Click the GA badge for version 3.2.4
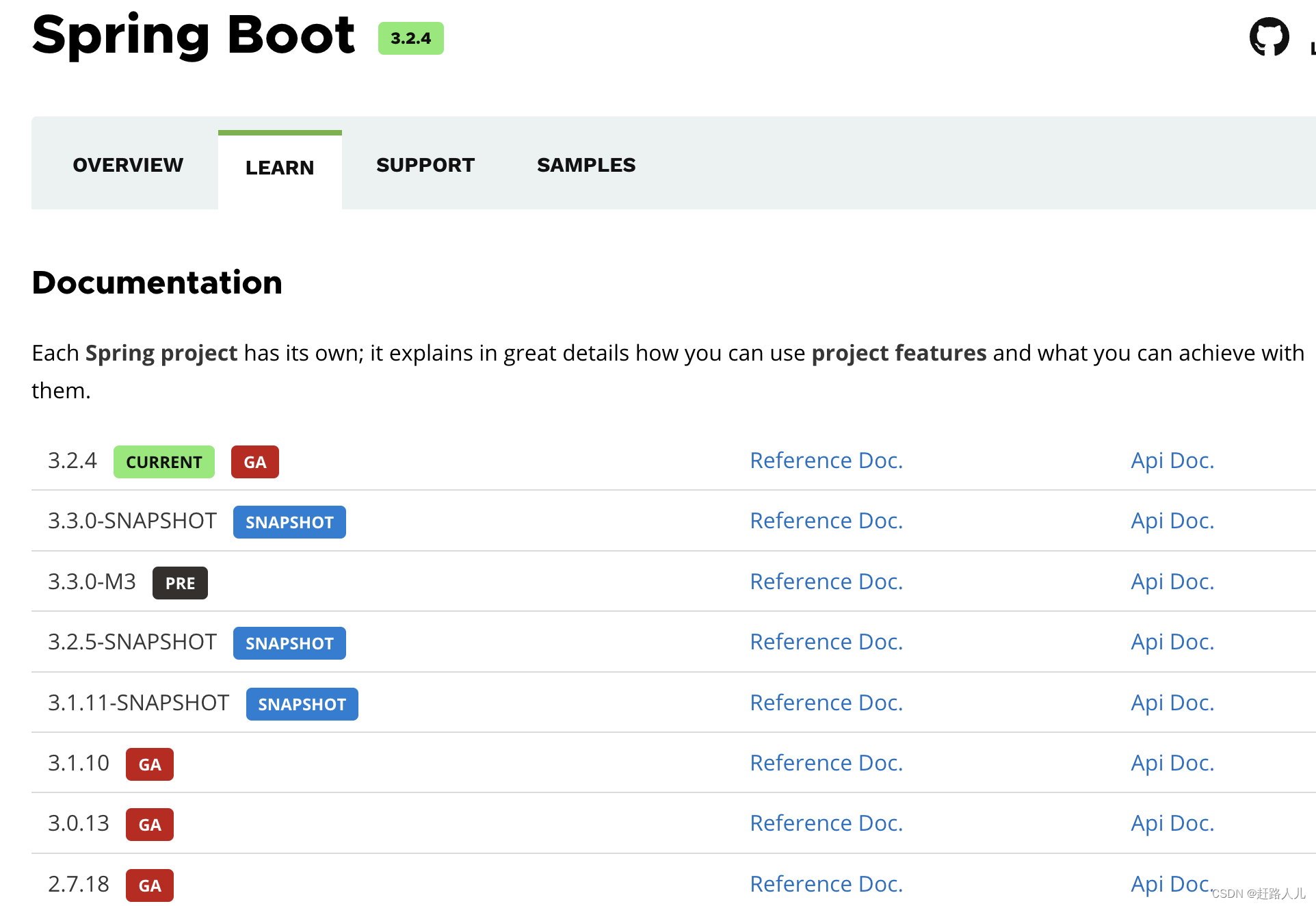1316x906 pixels. click(254, 462)
